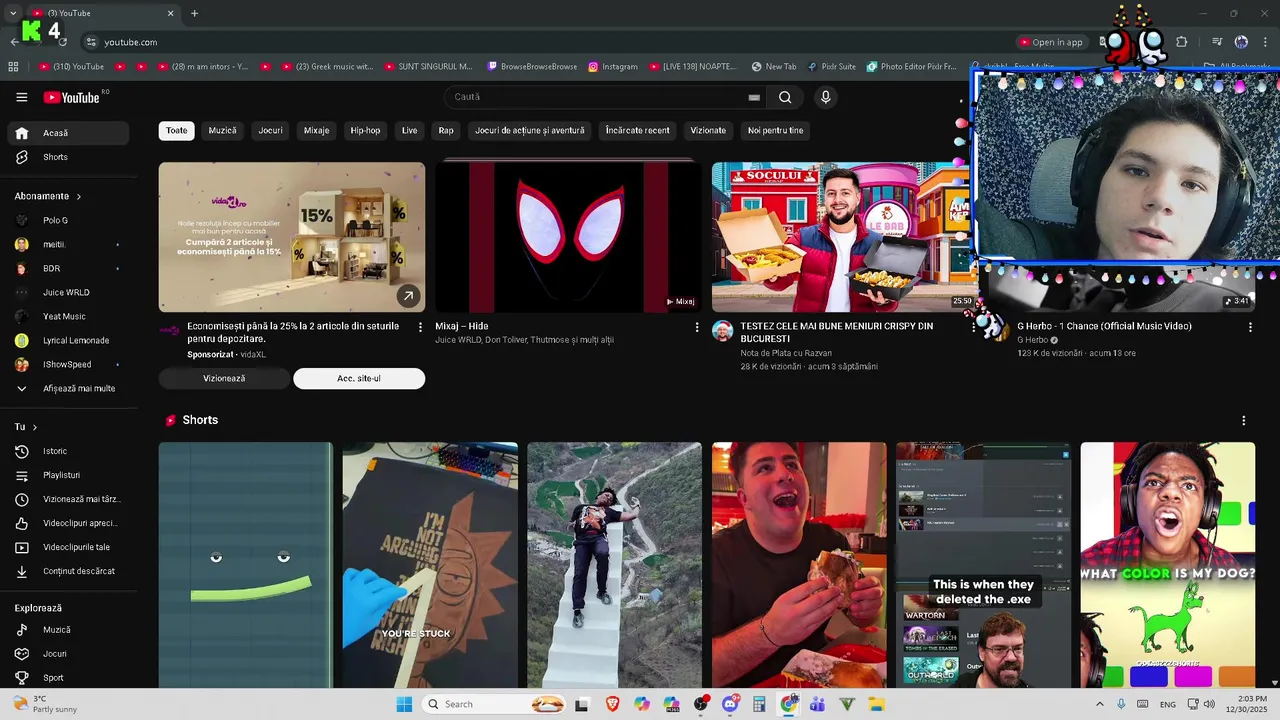This screenshot has width=1280, height=720.
Task: Open Pixlr Suite bookmark
Action: coord(830,67)
